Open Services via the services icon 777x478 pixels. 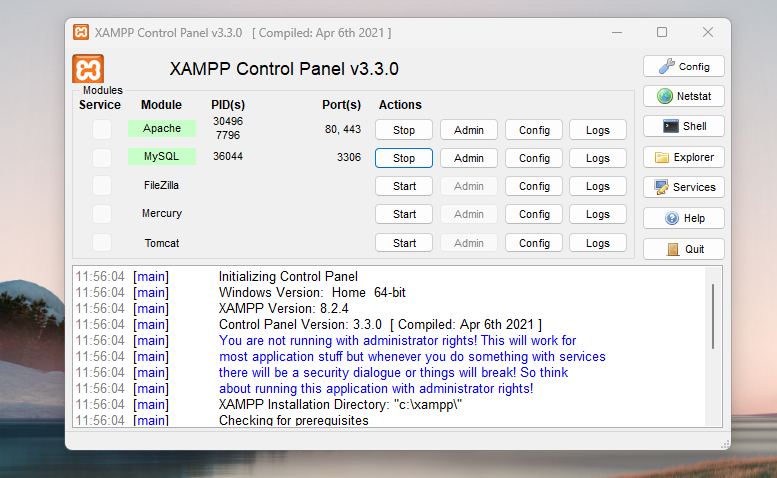[661, 187]
